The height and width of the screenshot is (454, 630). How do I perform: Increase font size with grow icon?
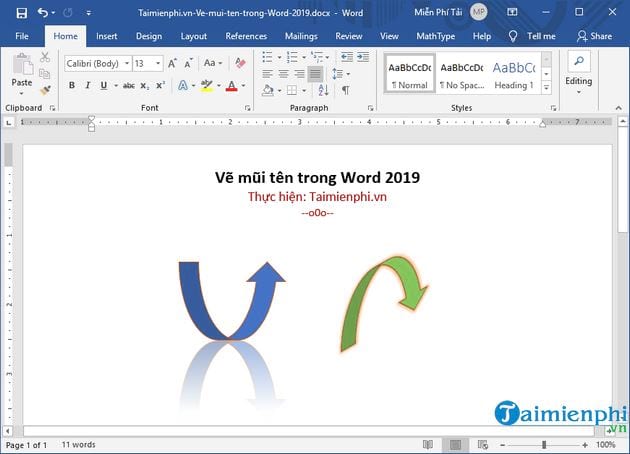pyautogui.click(x=172, y=63)
